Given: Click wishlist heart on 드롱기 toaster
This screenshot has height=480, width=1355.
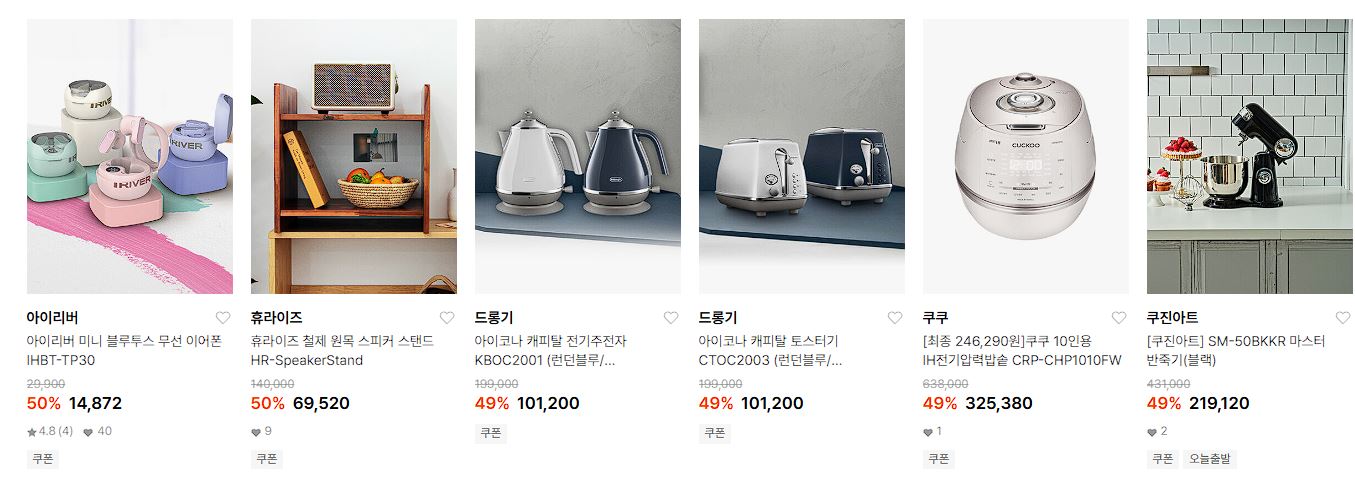Looking at the screenshot, I should (895, 318).
